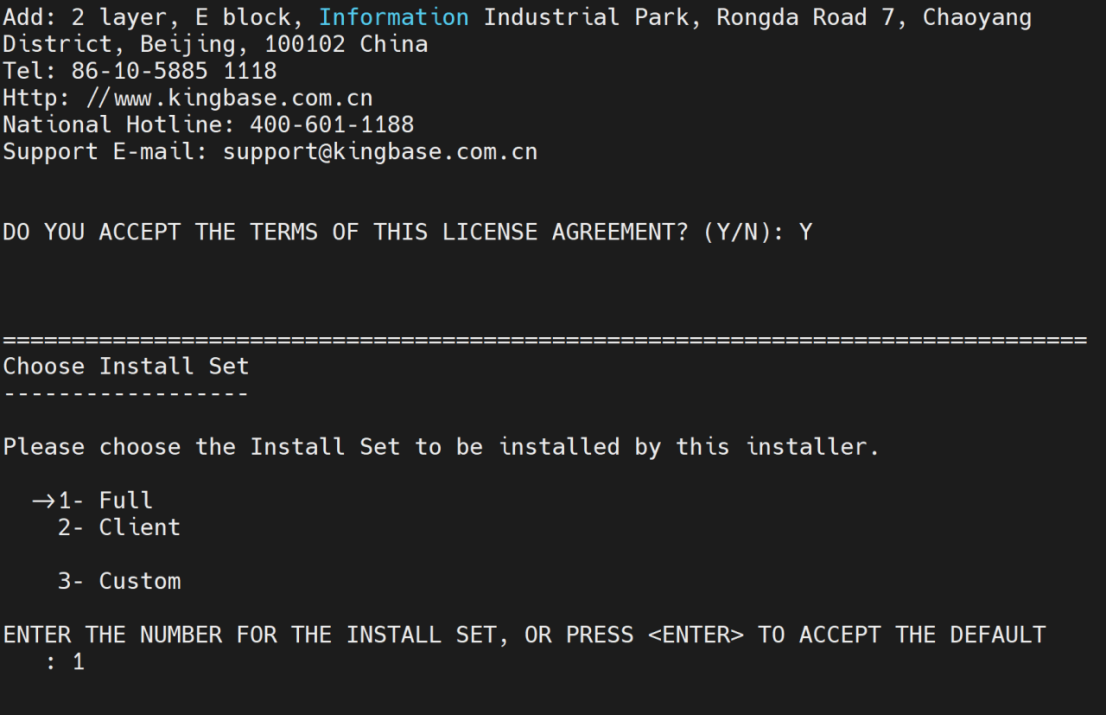Click the typed "Y" license answer
Screen dimensions: 1106x715
(x=806, y=233)
